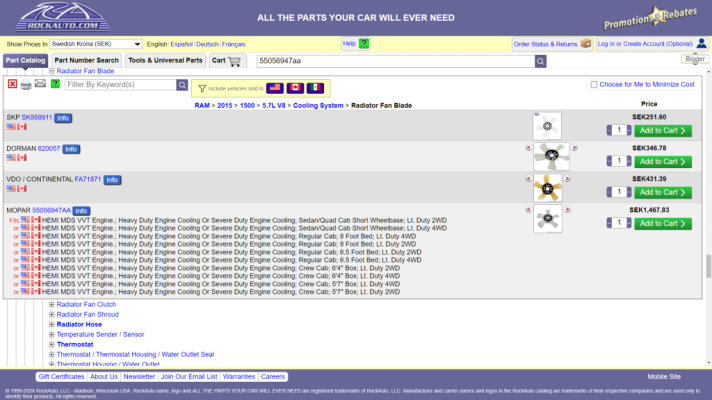Image resolution: width=712 pixels, height=400 pixels.
Task: Add DORMAN 620057 to cart
Action: (x=663, y=162)
